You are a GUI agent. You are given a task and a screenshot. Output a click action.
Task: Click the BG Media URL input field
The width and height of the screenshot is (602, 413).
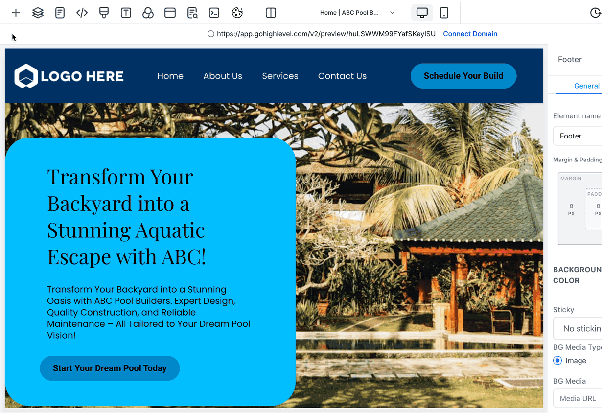click(x=578, y=398)
